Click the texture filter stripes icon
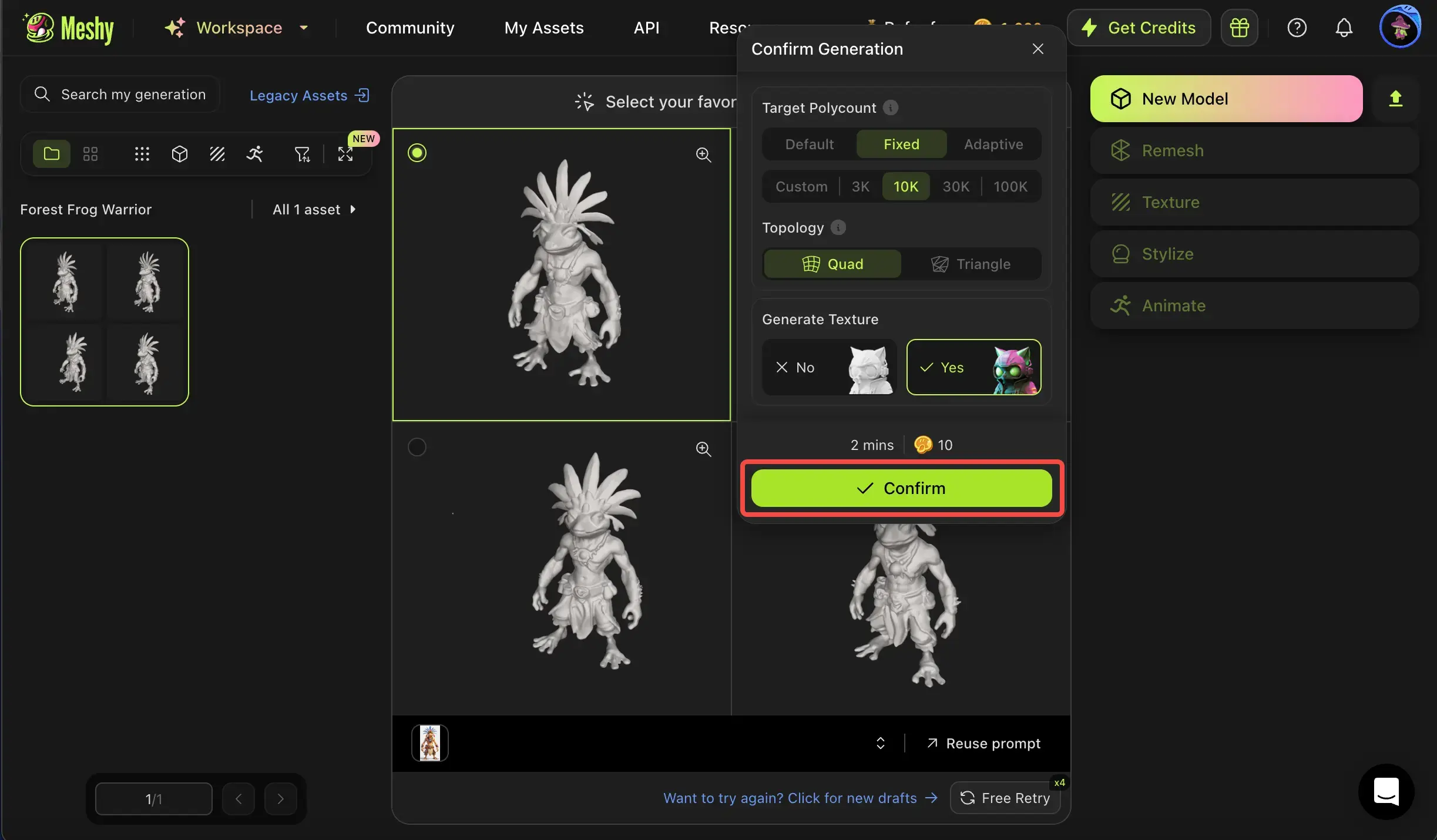The height and width of the screenshot is (840, 1437). pyautogui.click(x=217, y=154)
